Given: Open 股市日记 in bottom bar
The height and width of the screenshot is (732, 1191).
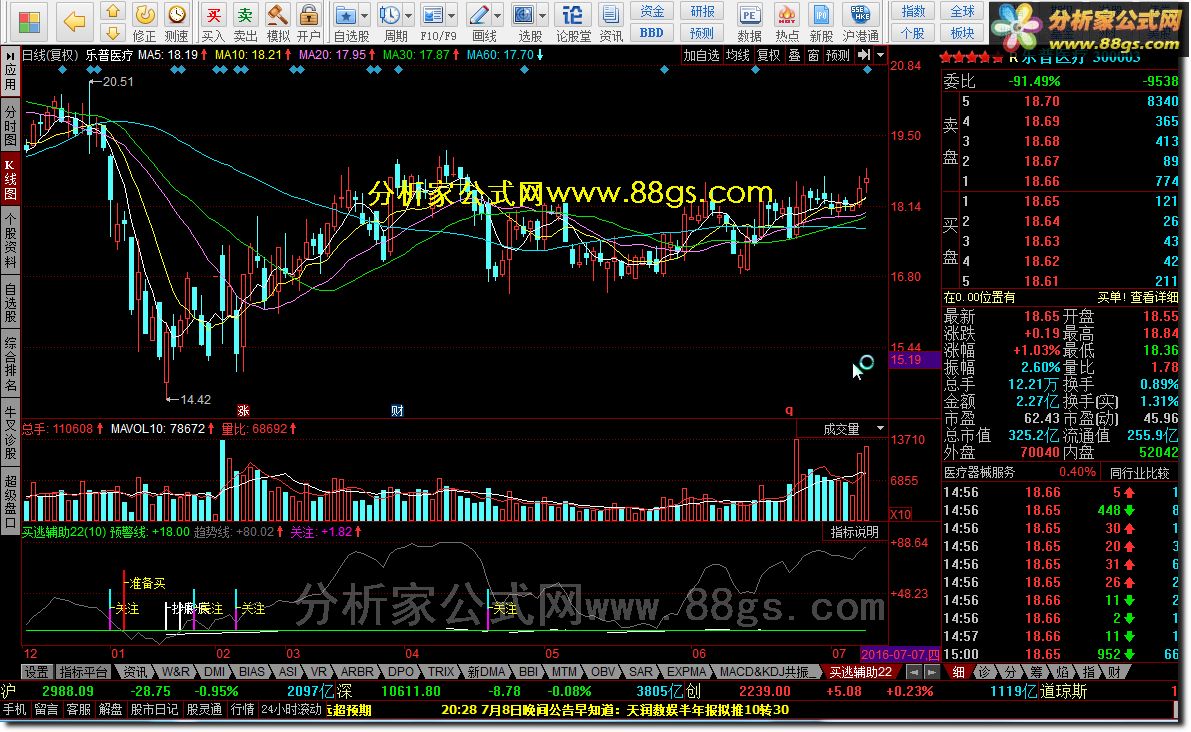Looking at the screenshot, I should (154, 710).
